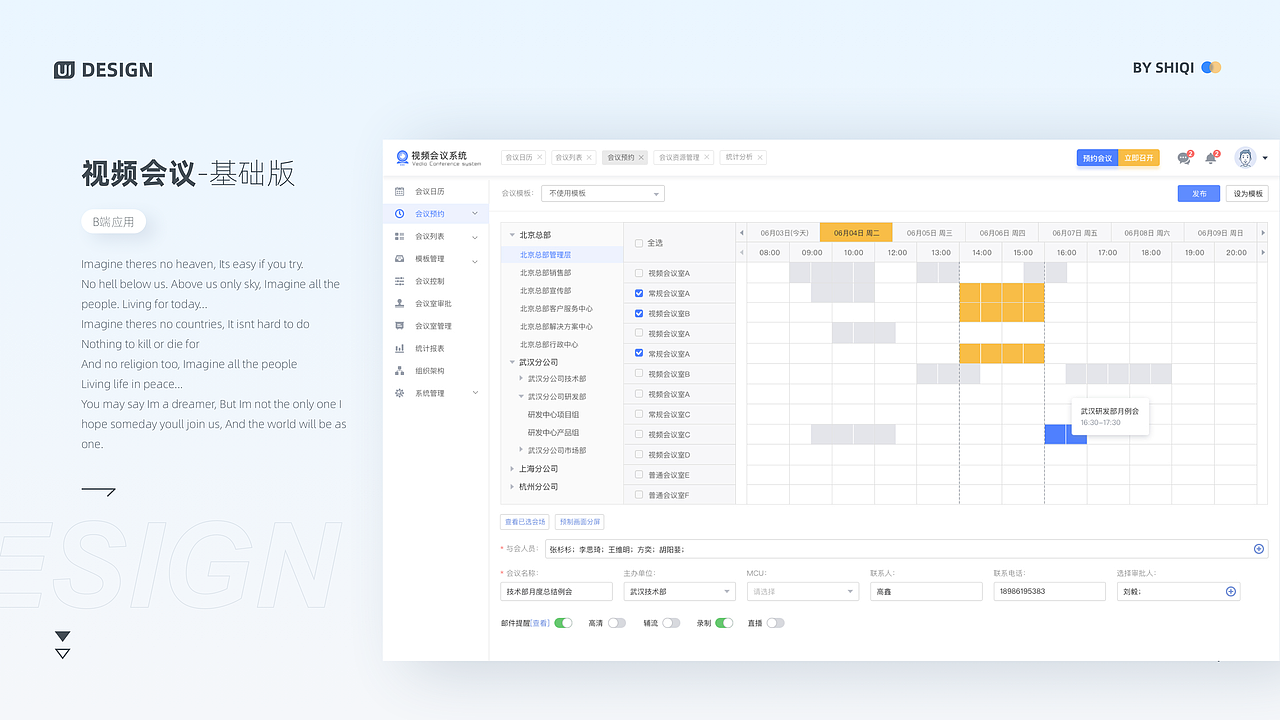Click the 视频会议系统 logo
This screenshot has width=1280, height=720.
click(x=438, y=157)
